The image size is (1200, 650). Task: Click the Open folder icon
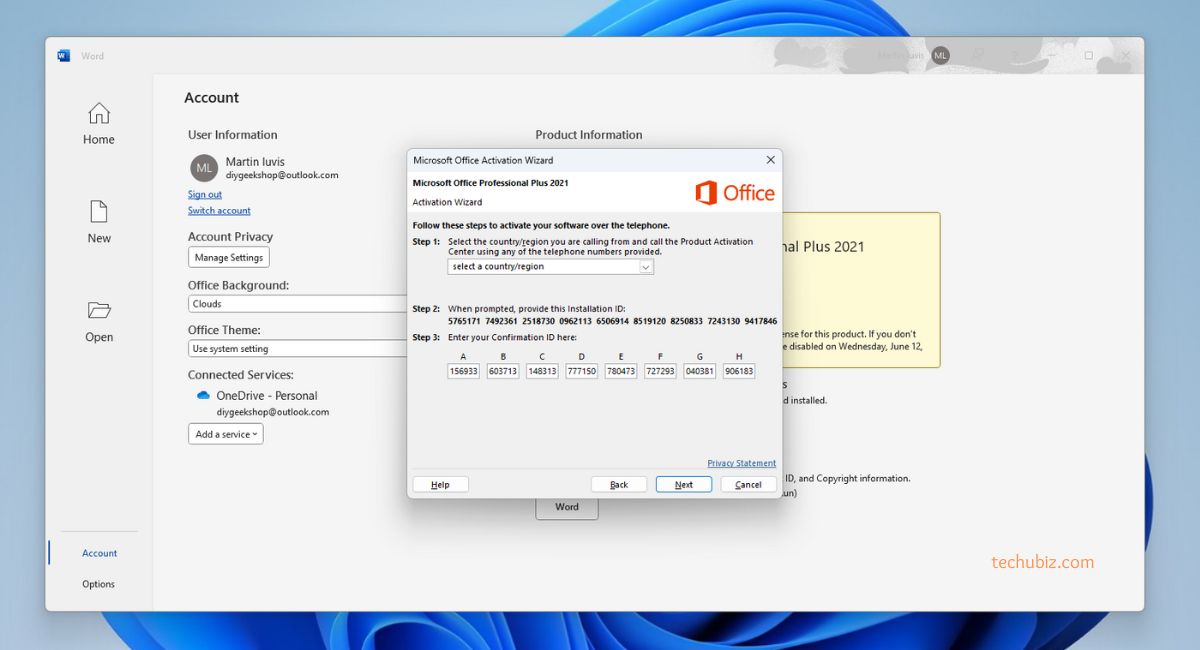click(98, 310)
